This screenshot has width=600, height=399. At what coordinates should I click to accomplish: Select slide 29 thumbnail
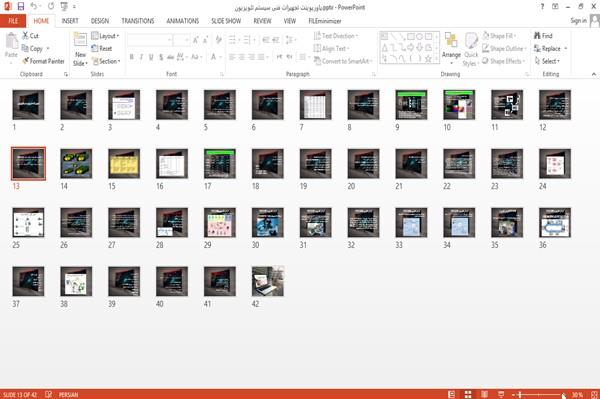click(x=220, y=222)
